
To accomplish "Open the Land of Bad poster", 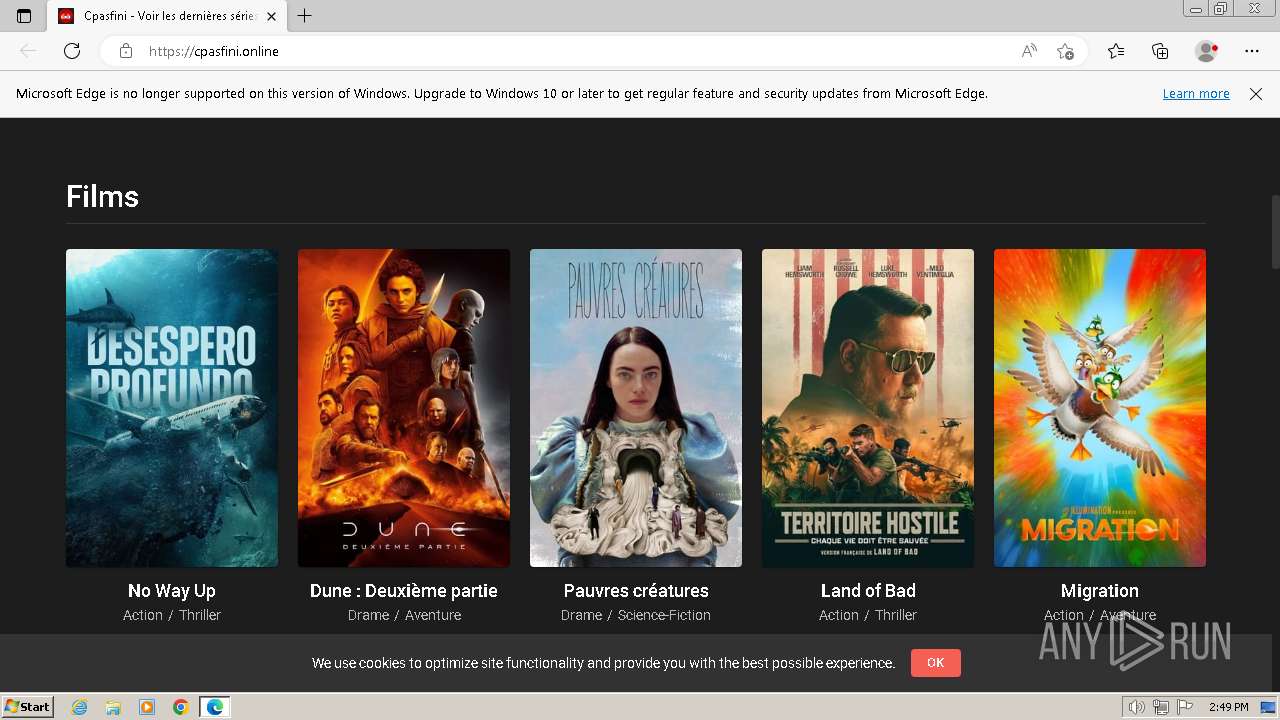I will (868, 408).
